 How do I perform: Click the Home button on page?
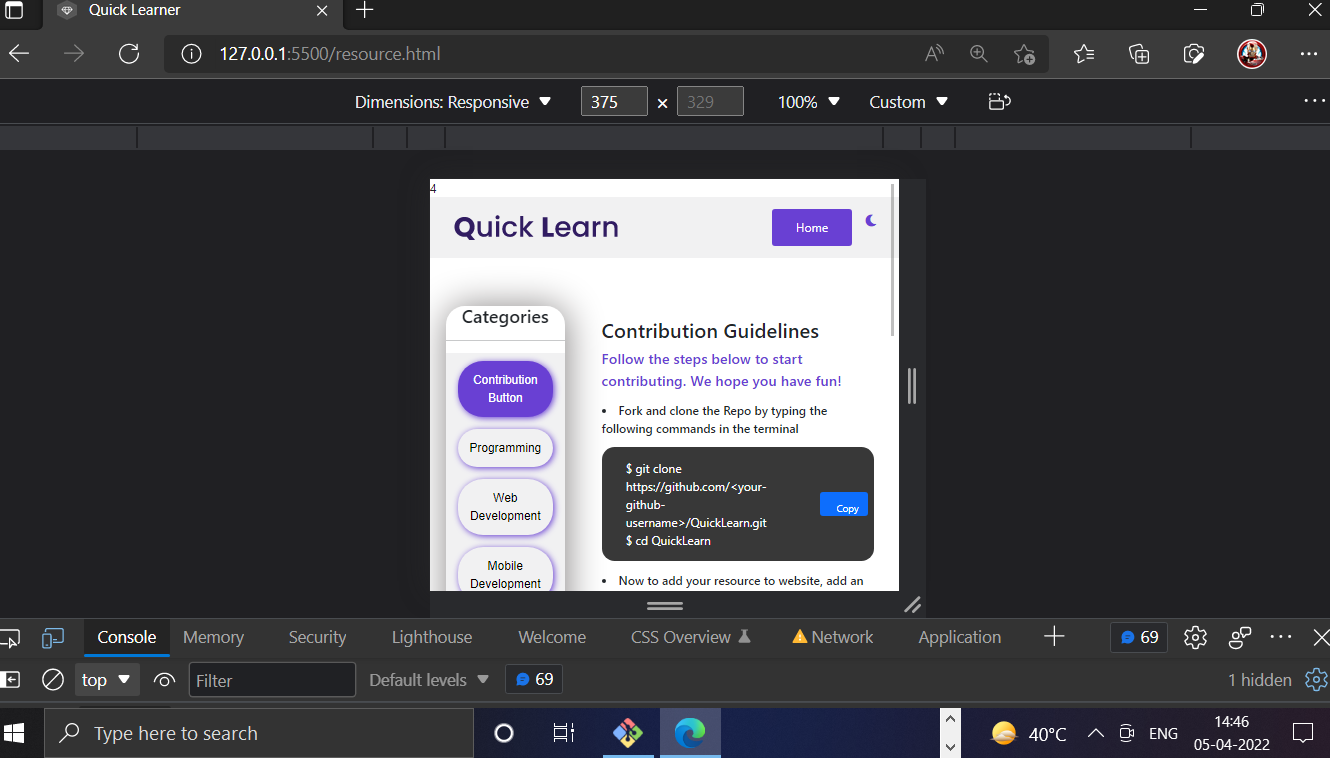812,228
